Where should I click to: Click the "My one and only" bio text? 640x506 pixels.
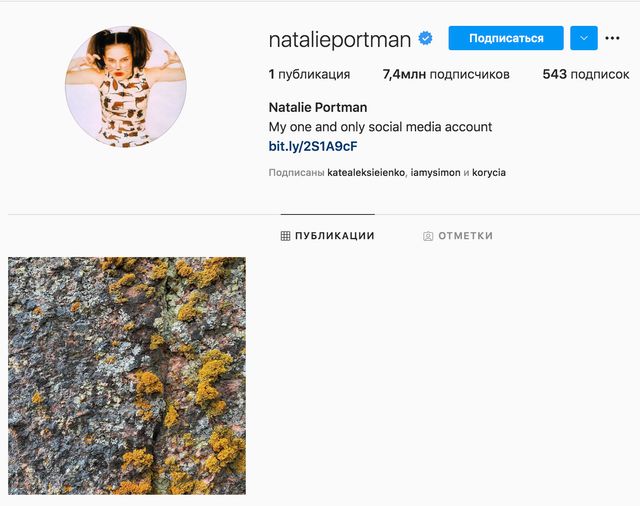pyautogui.click(x=380, y=127)
